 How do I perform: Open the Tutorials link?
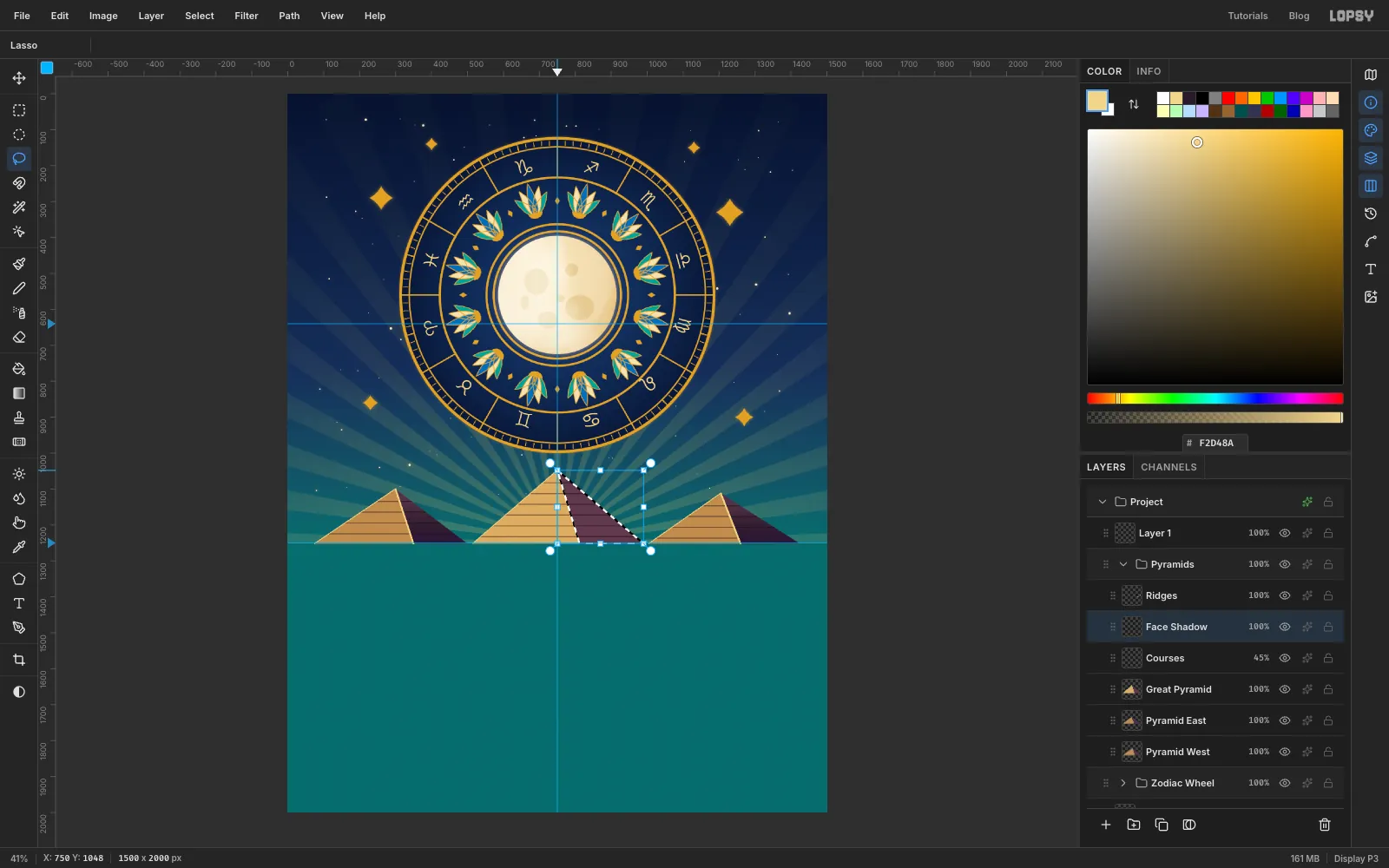click(x=1247, y=16)
